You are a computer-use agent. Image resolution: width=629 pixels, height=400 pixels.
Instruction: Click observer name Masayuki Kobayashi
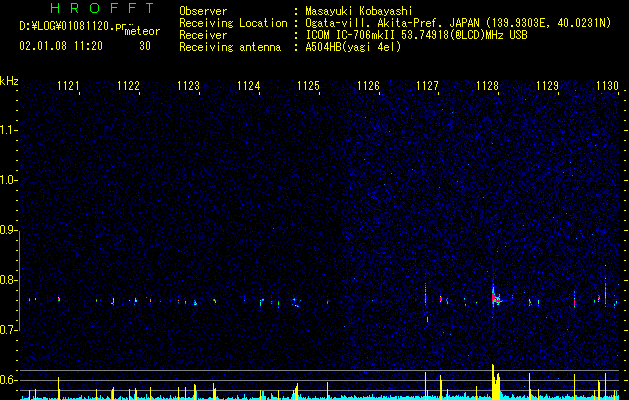[359, 11]
